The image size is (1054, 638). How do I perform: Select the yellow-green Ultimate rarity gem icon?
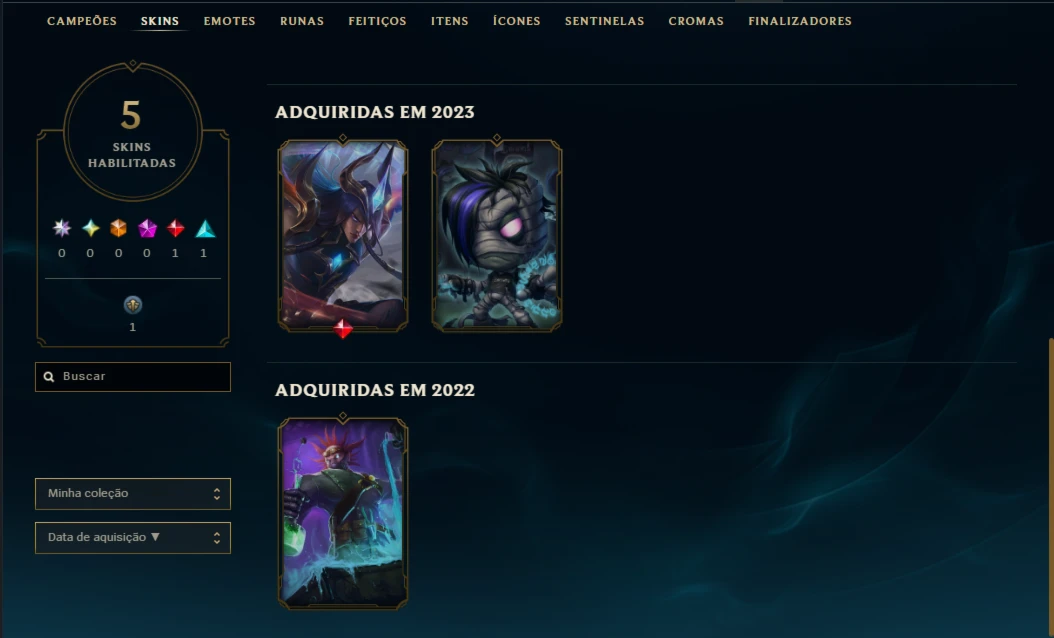coord(90,229)
